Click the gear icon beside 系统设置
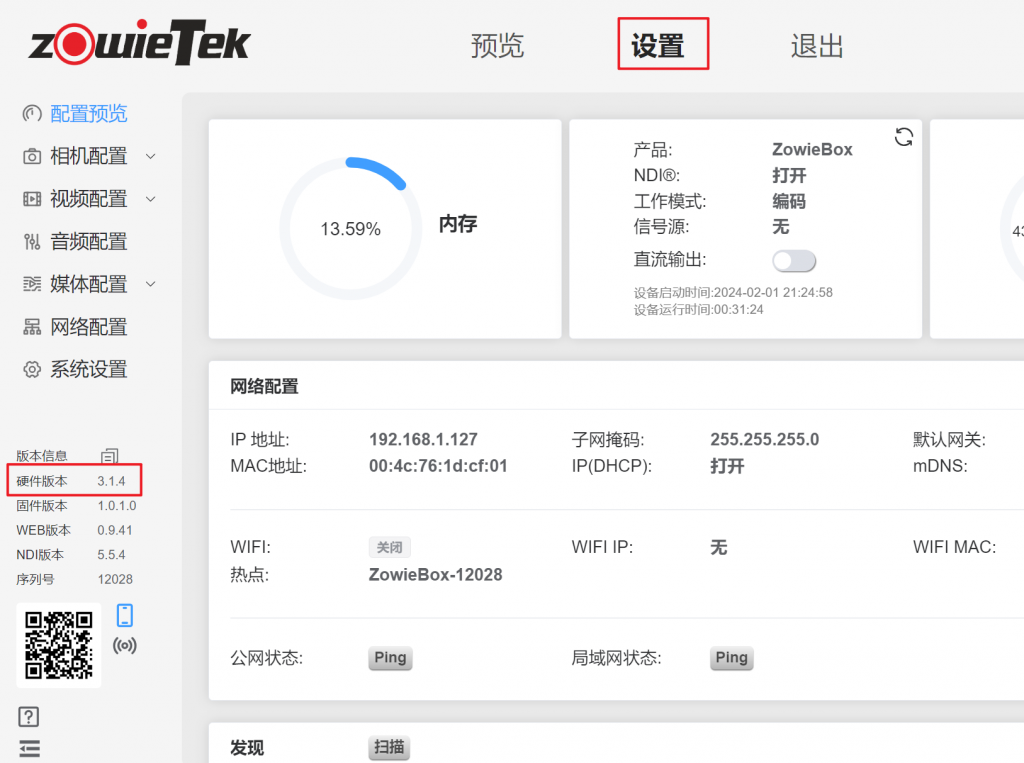Screen dimensions: 1024x763 (x=32, y=369)
